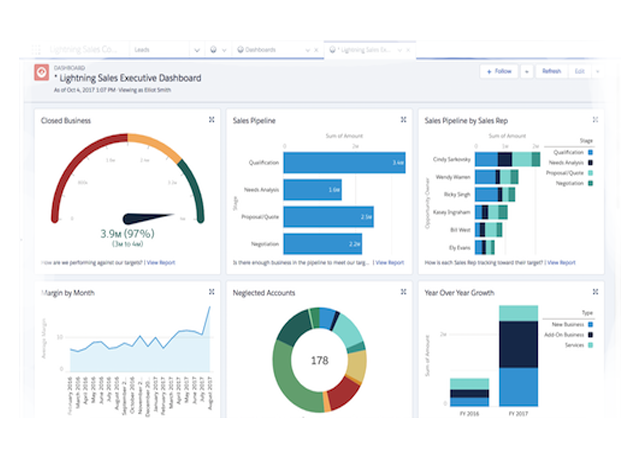640x460 pixels.
Task: Switch to the Leads tab
Action: click(x=142, y=50)
